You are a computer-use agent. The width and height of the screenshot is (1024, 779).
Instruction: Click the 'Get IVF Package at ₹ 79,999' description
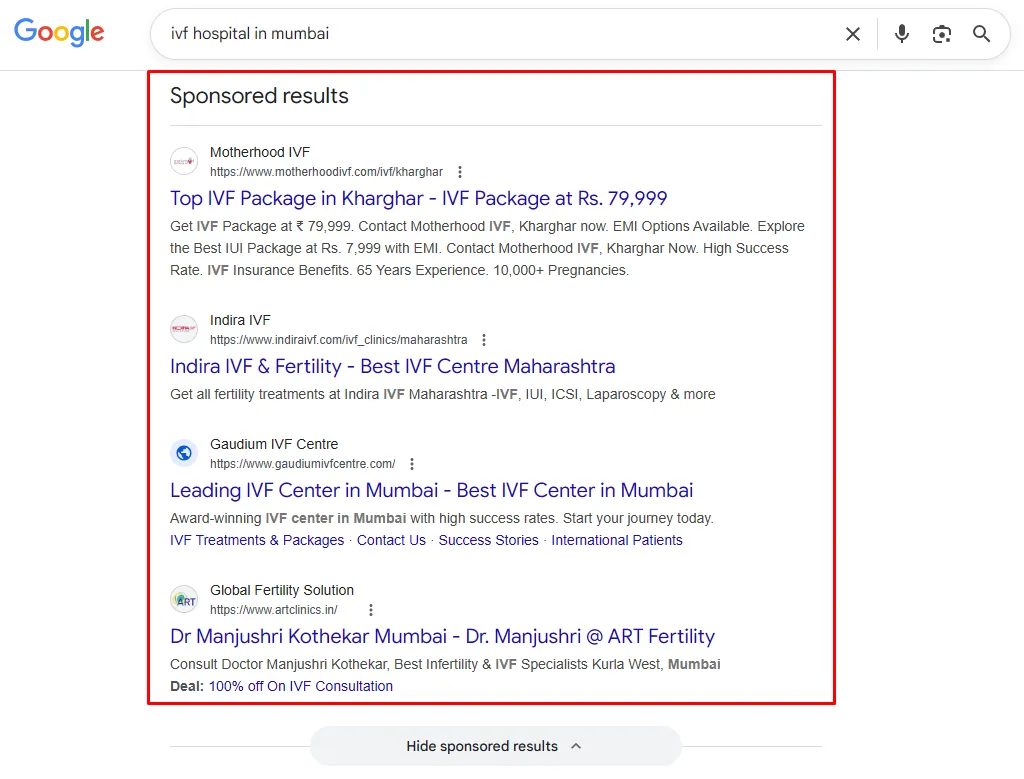(x=487, y=248)
